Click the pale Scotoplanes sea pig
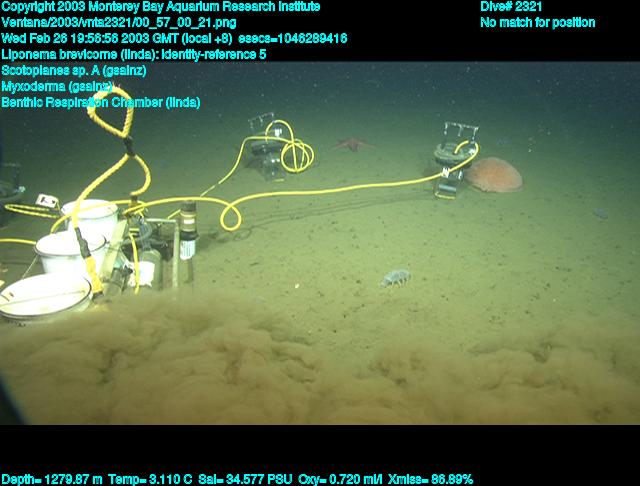The width and height of the screenshot is (640, 486). tap(396, 278)
